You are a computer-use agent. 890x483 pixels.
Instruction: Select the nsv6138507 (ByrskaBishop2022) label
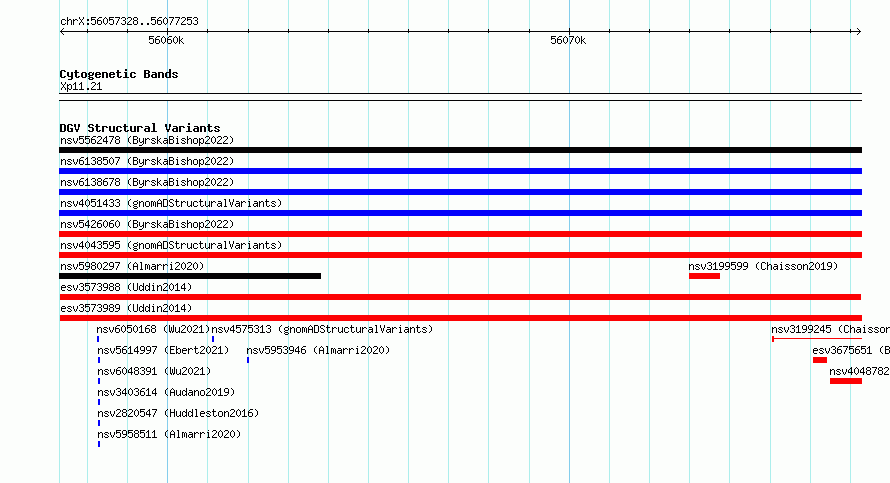[147, 161]
